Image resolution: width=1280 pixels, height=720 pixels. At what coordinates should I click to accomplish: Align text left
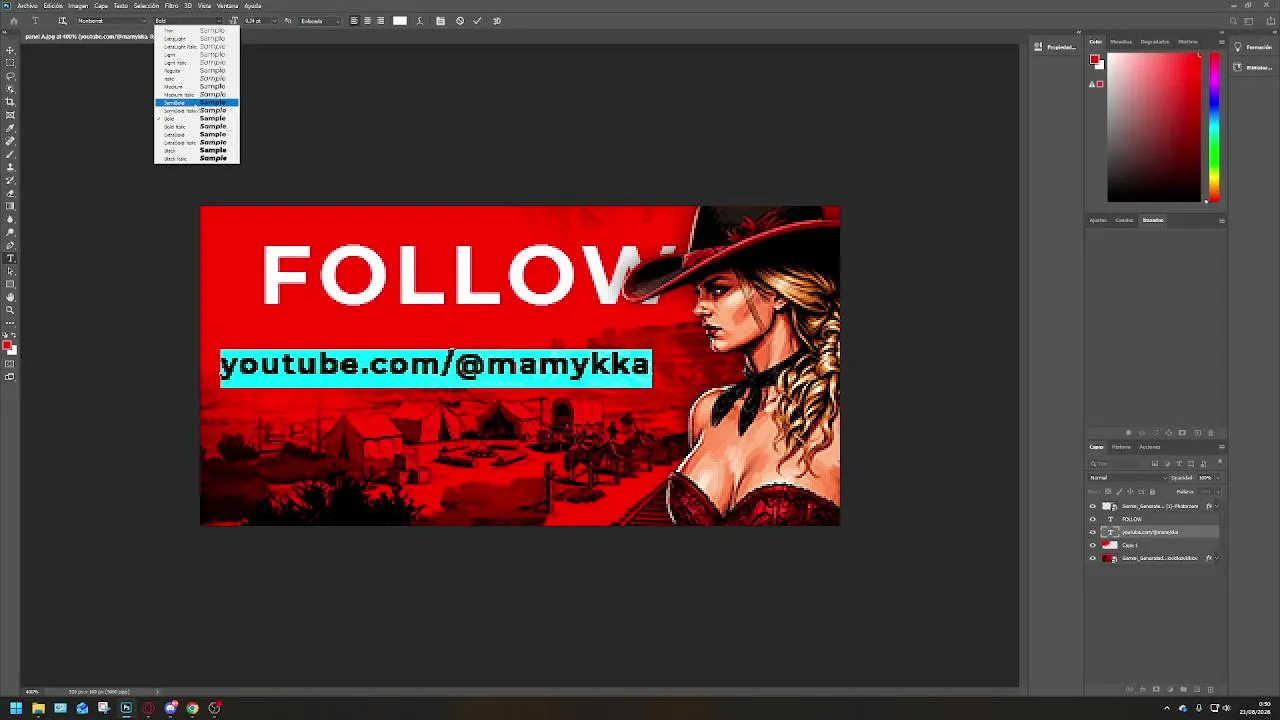pos(354,21)
